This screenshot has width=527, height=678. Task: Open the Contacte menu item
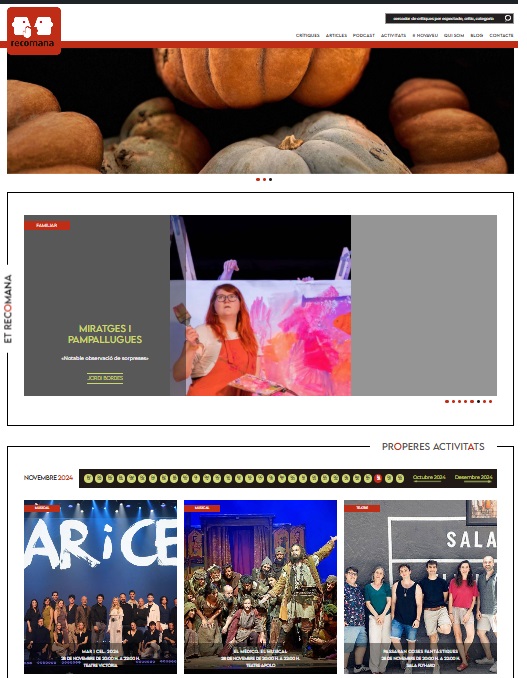(x=501, y=35)
